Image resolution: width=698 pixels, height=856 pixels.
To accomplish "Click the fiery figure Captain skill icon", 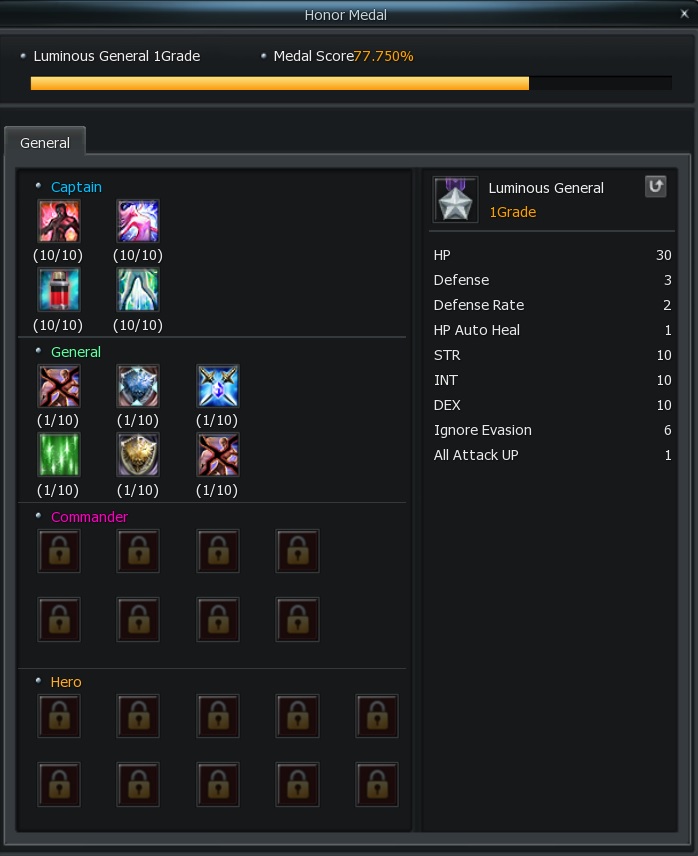I will (x=59, y=221).
